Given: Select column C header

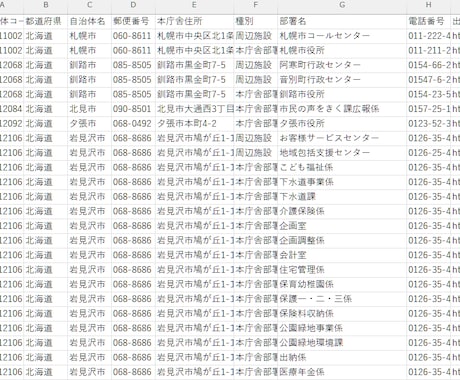Looking at the screenshot, I should pos(89,5).
